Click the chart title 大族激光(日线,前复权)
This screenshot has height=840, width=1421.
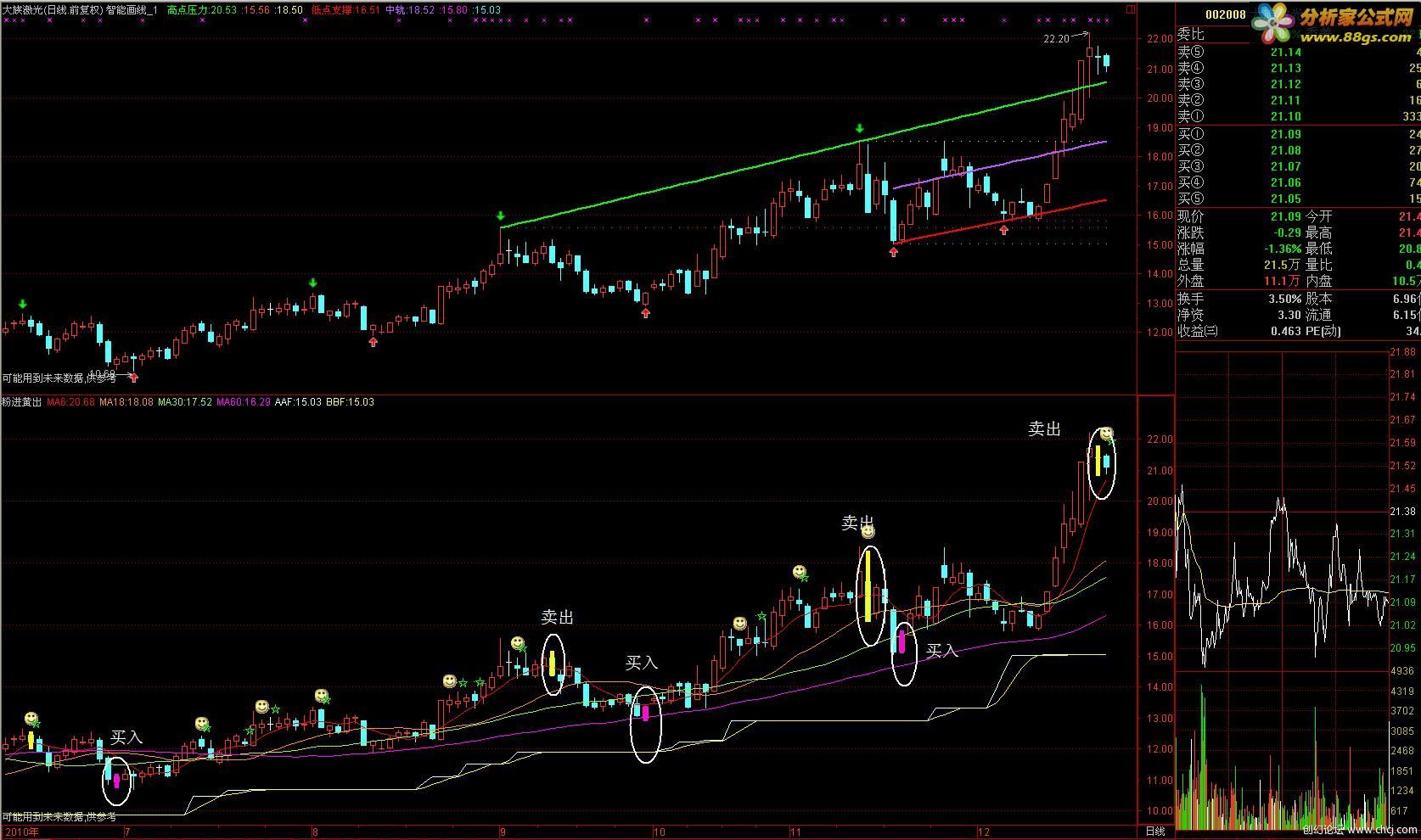pos(53,10)
